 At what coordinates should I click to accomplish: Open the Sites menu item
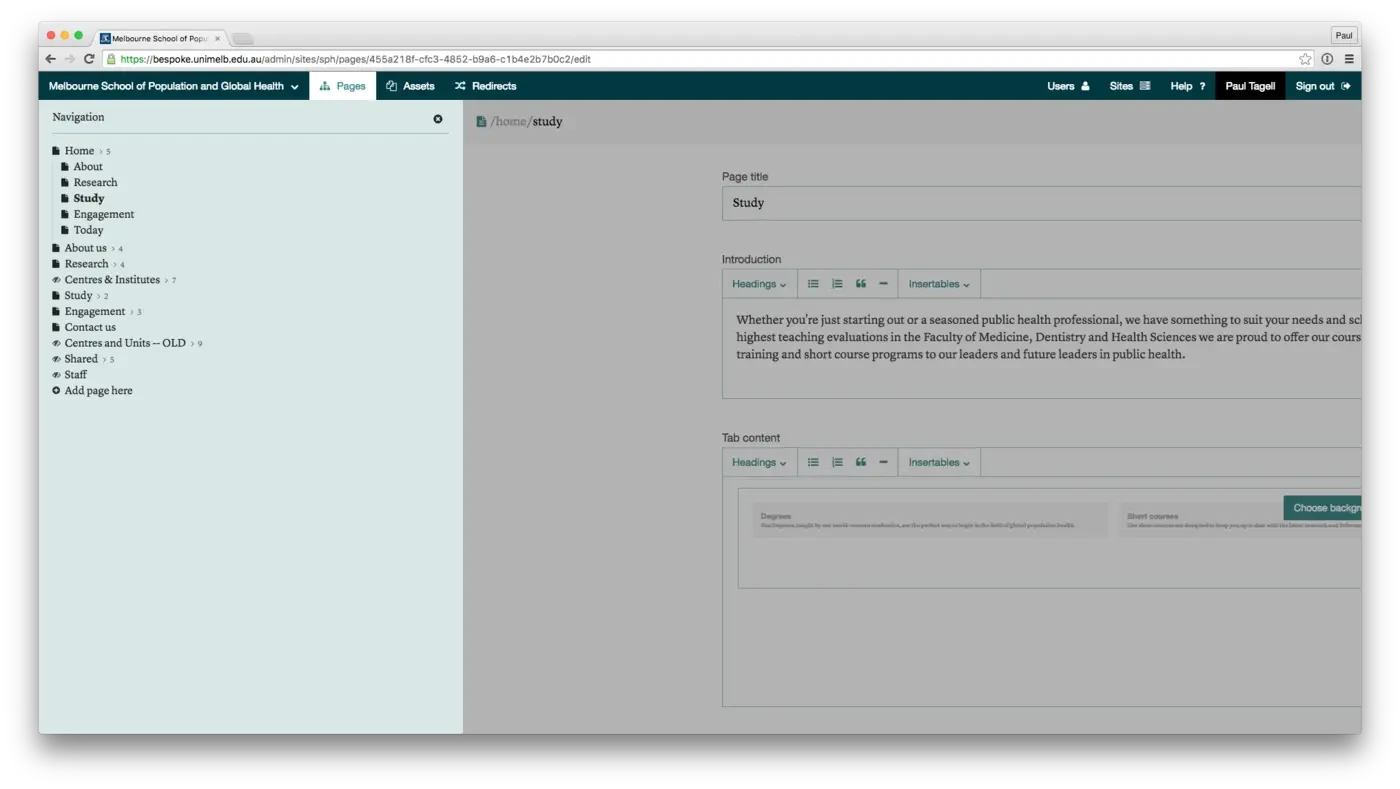(1130, 86)
